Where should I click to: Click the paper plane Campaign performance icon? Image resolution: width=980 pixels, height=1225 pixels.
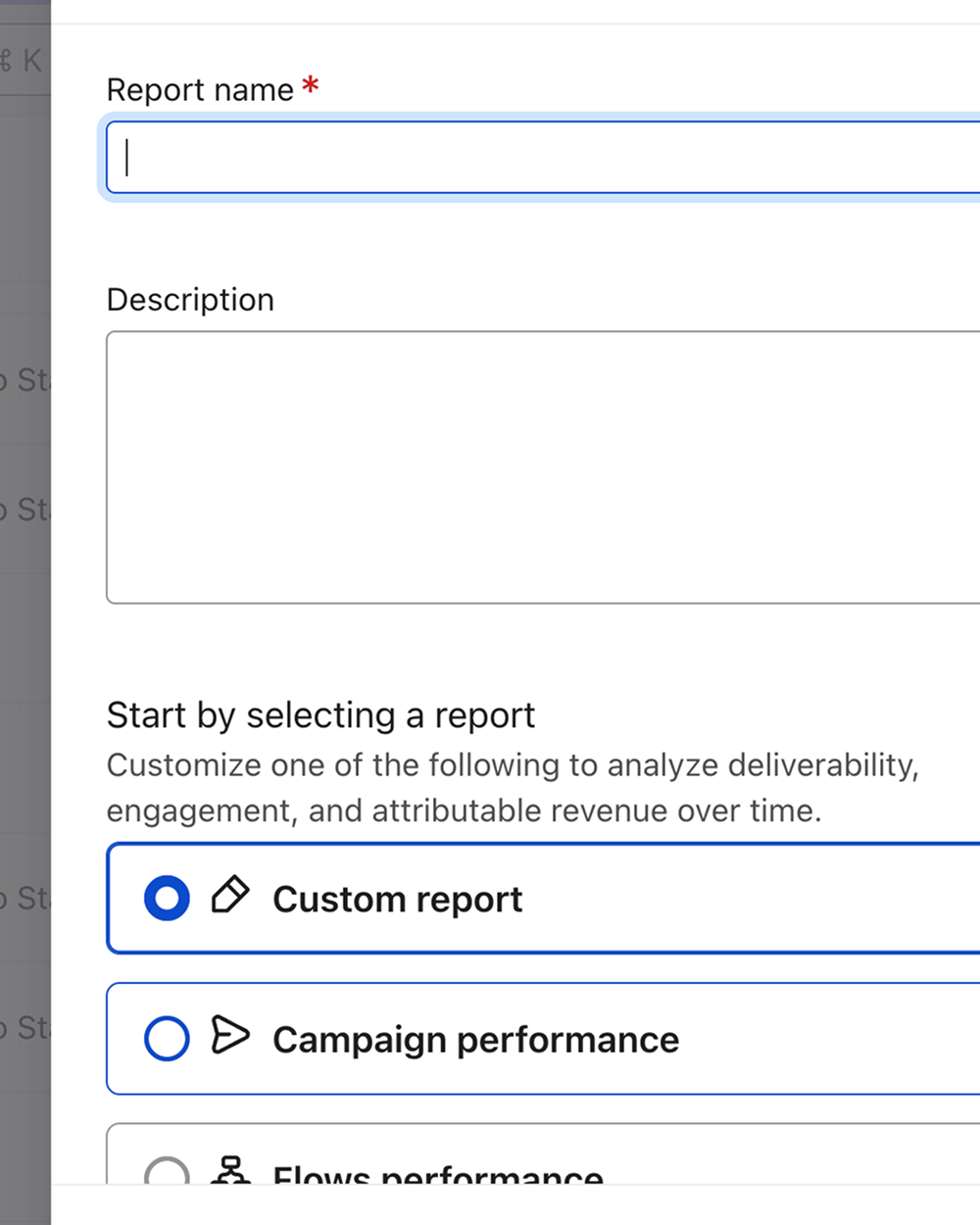tap(230, 1036)
